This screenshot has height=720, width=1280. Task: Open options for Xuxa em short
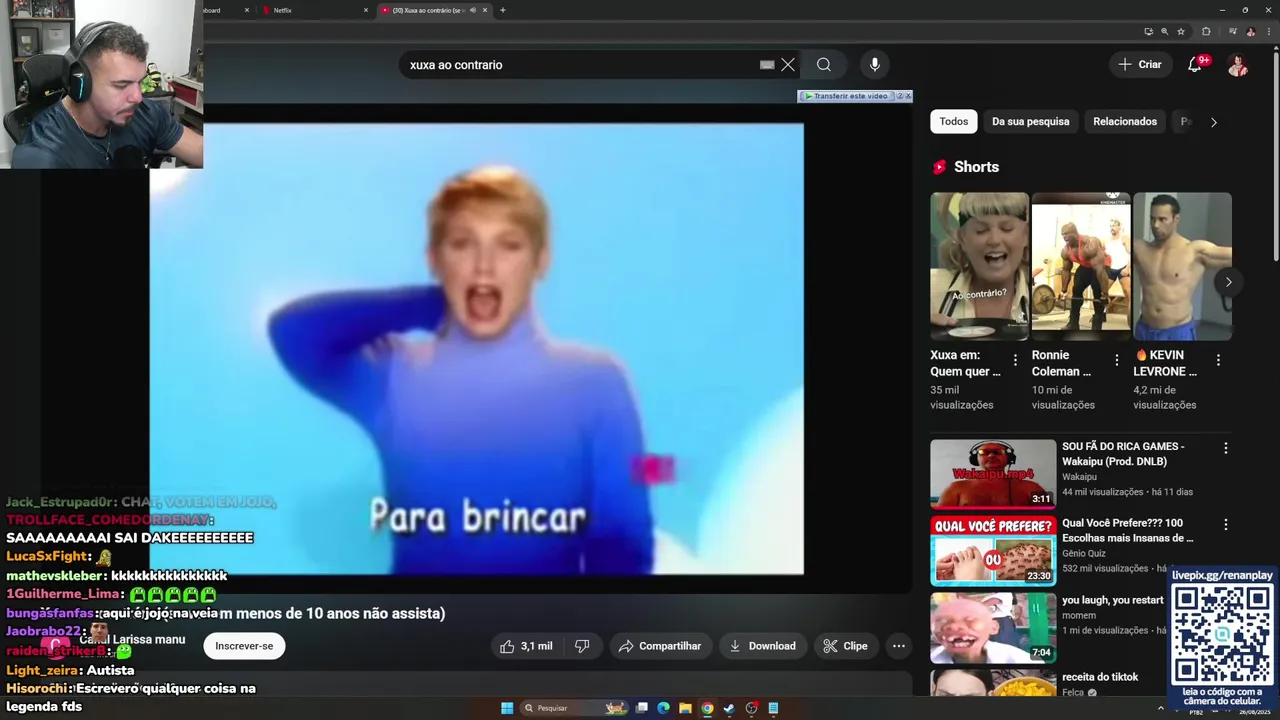click(x=1015, y=360)
